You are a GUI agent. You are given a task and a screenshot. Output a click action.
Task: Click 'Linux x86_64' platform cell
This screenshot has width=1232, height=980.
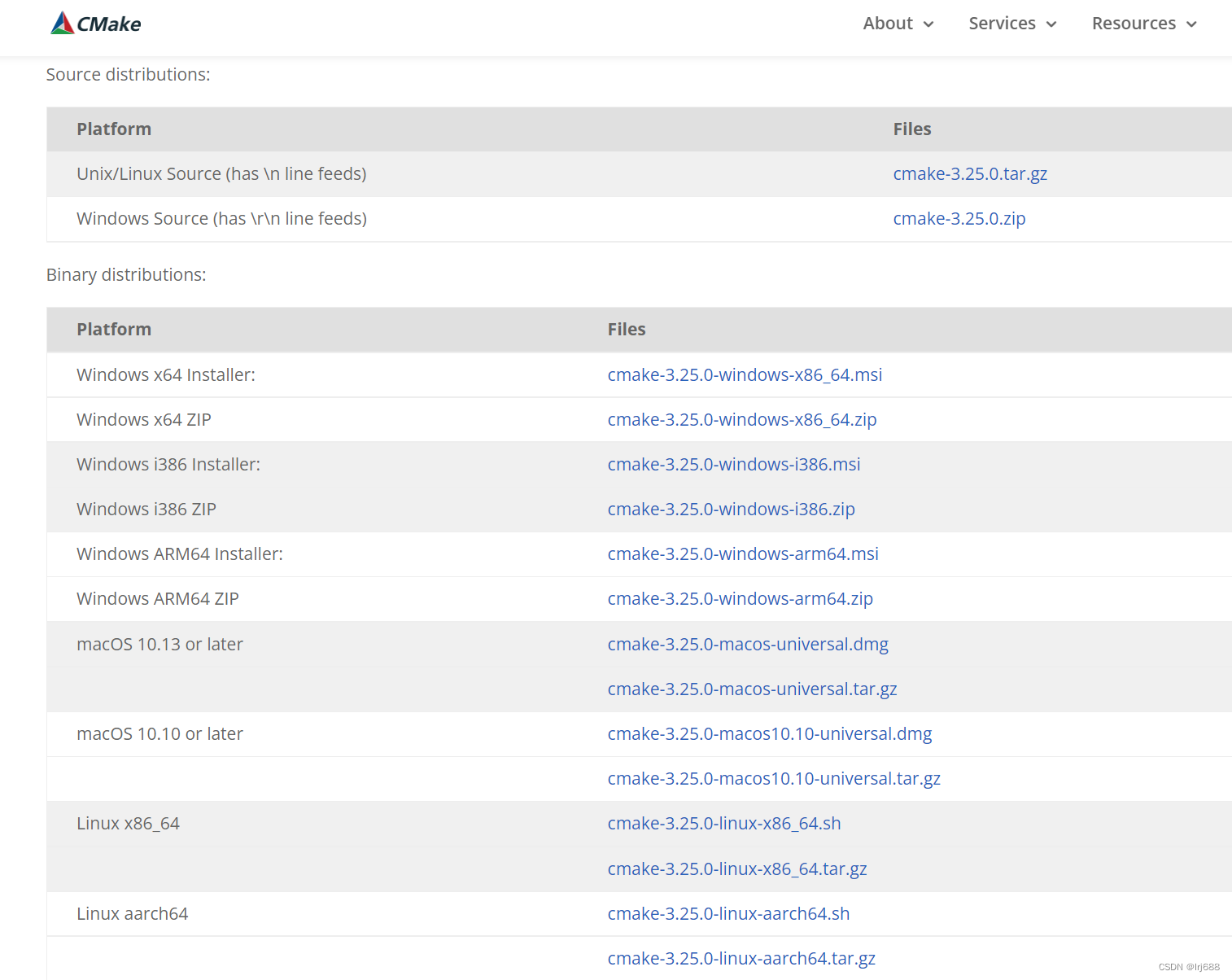[128, 823]
